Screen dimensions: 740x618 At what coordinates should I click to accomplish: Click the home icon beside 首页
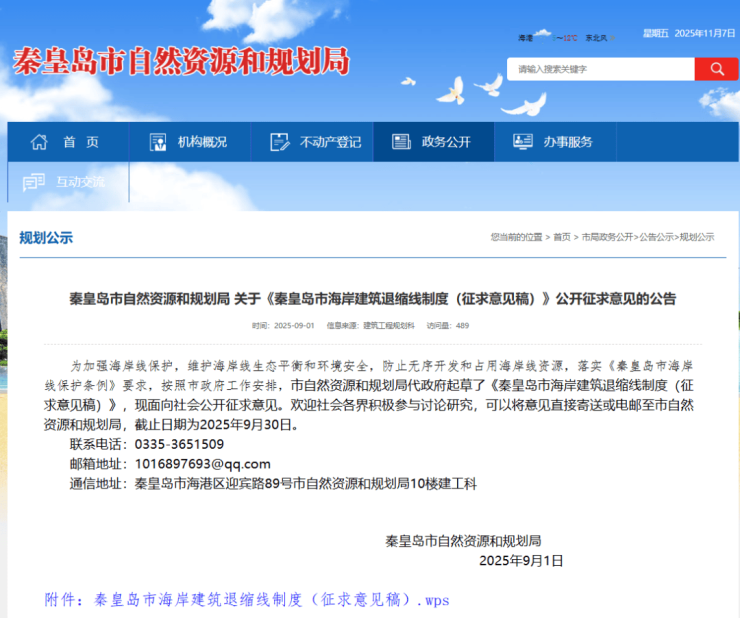(x=39, y=142)
